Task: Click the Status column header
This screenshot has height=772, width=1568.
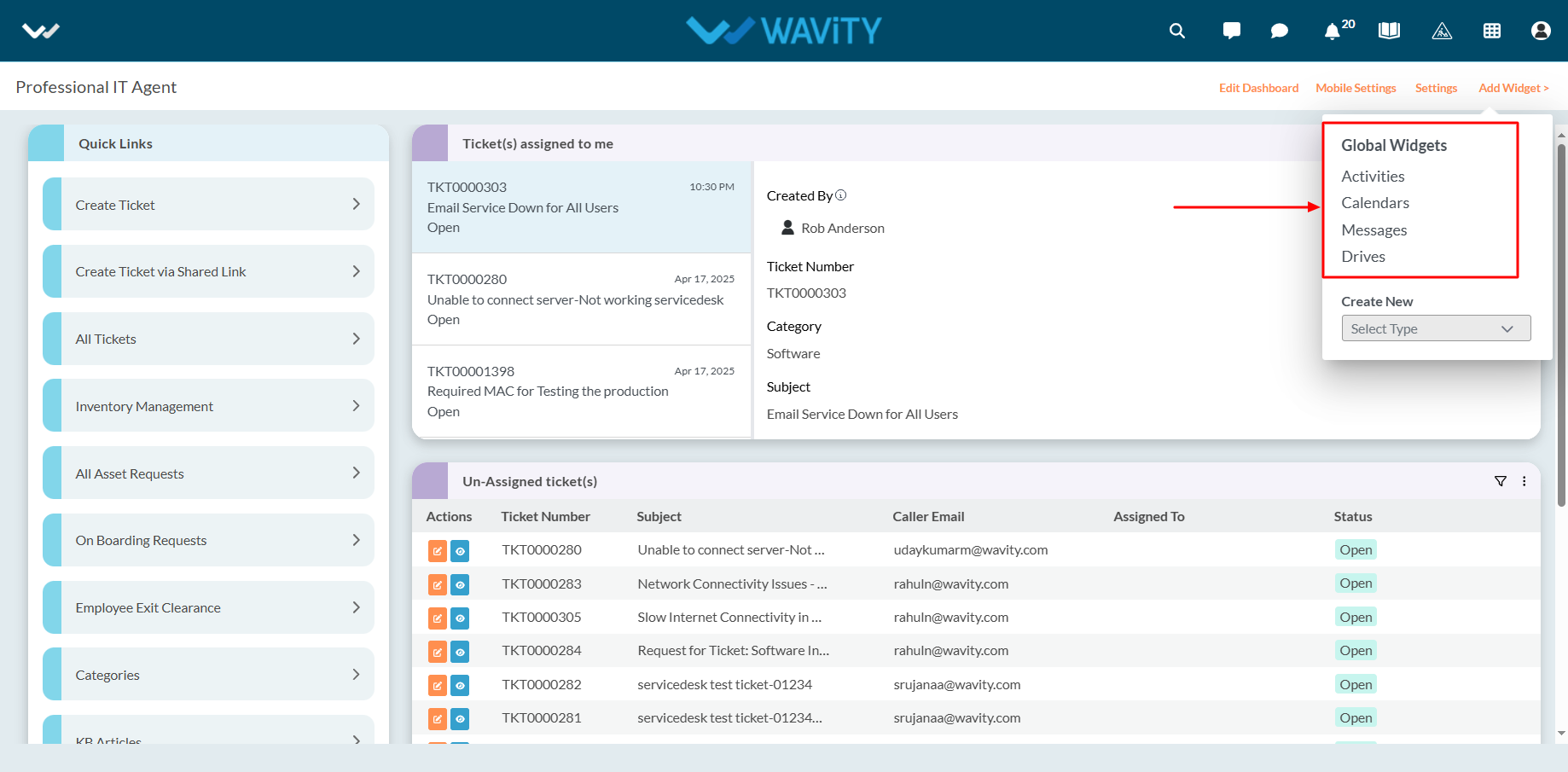Action: pyautogui.click(x=1353, y=516)
